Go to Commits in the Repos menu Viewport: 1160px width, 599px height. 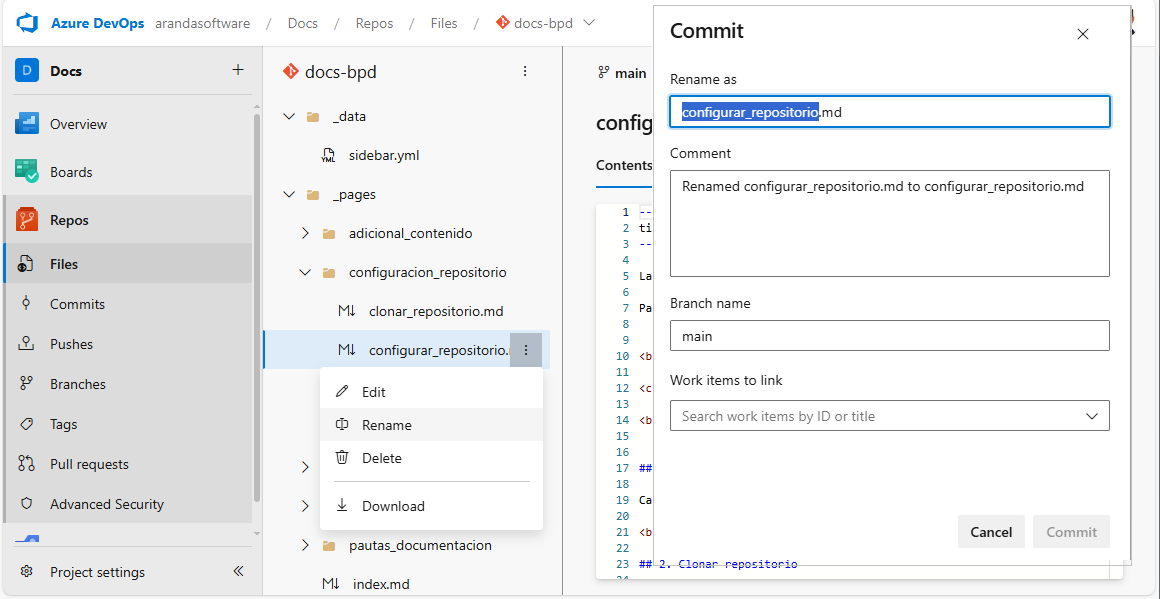point(77,304)
